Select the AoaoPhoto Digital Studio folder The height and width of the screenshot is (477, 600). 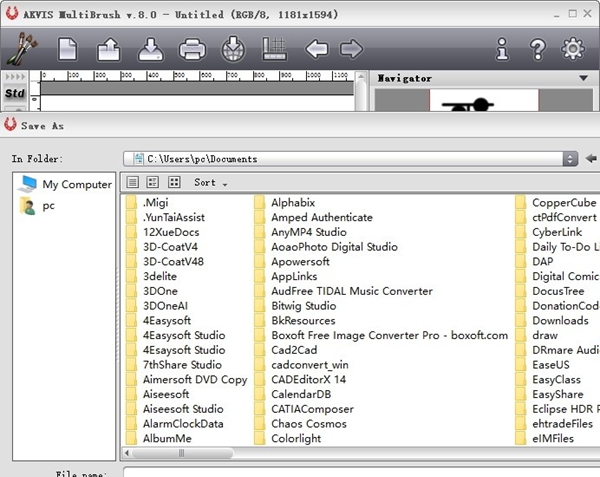pos(326,247)
